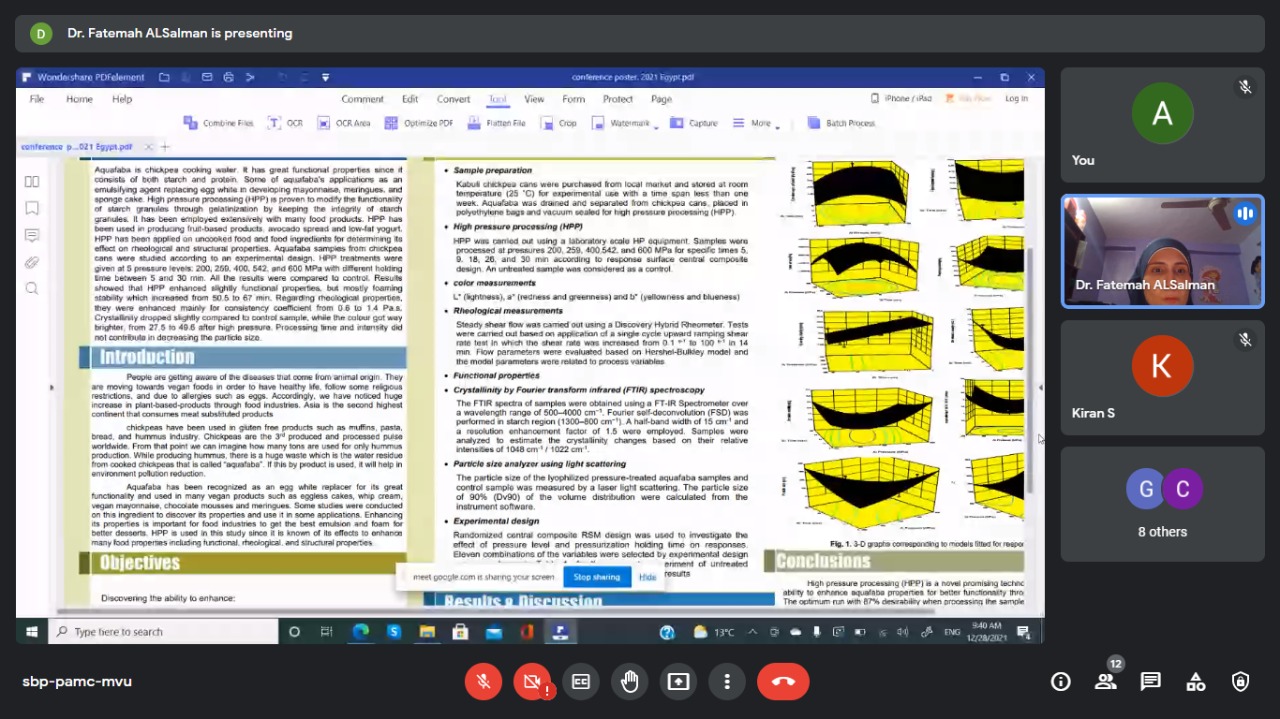The height and width of the screenshot is (719, 1280).
Task: Expand the quick access toolbar dropdown
Action: [326, 77]
